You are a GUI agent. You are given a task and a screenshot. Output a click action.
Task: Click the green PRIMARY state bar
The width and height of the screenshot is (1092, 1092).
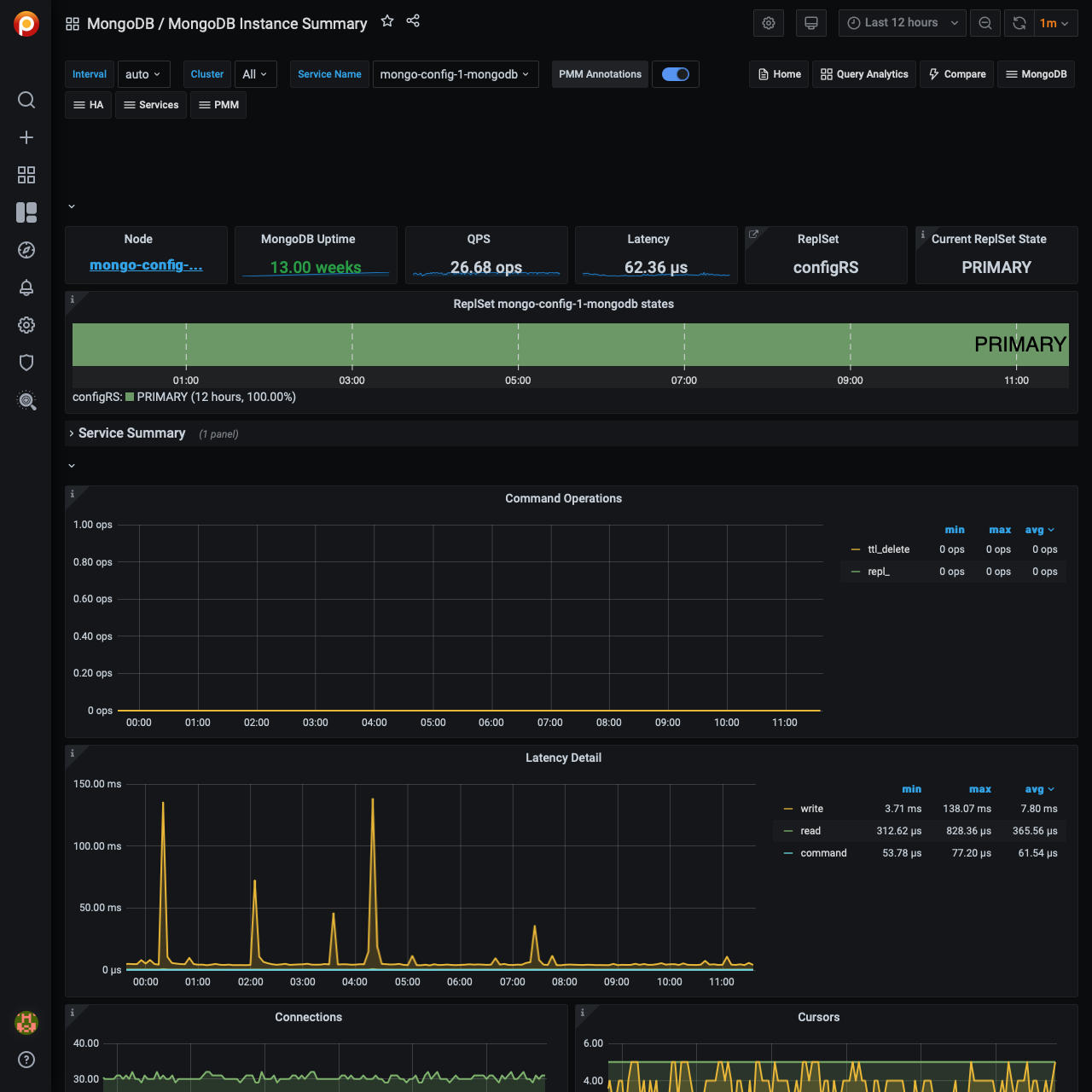coord(570,345)
